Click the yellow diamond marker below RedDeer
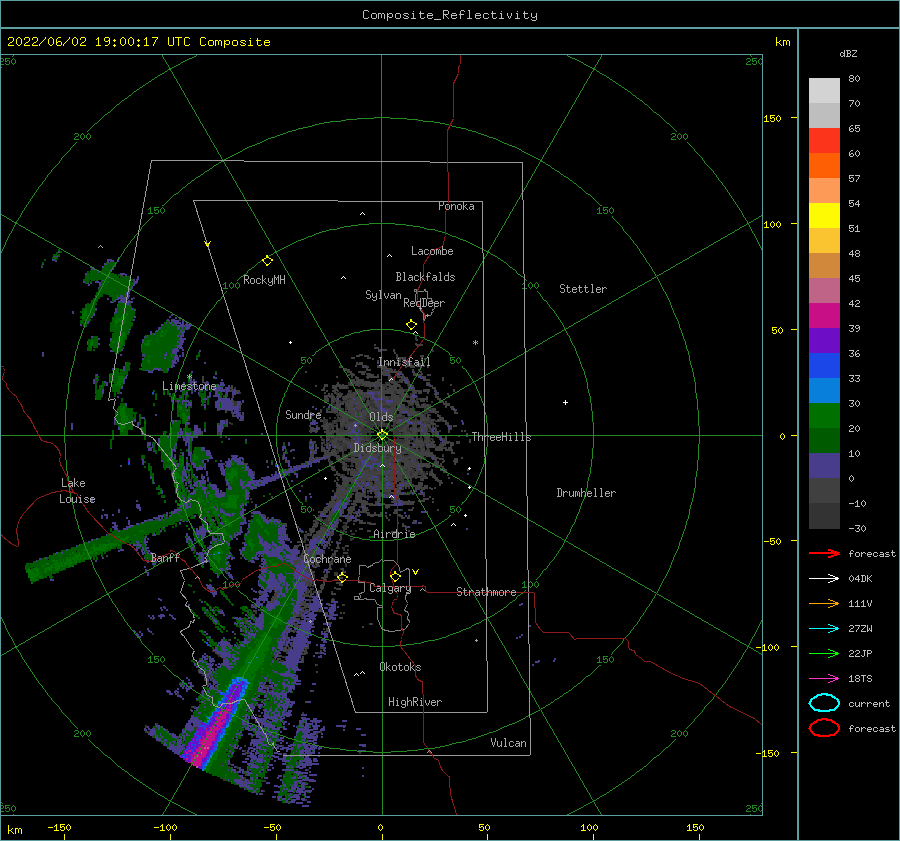 pyautogui.click(x=411, y=324)
